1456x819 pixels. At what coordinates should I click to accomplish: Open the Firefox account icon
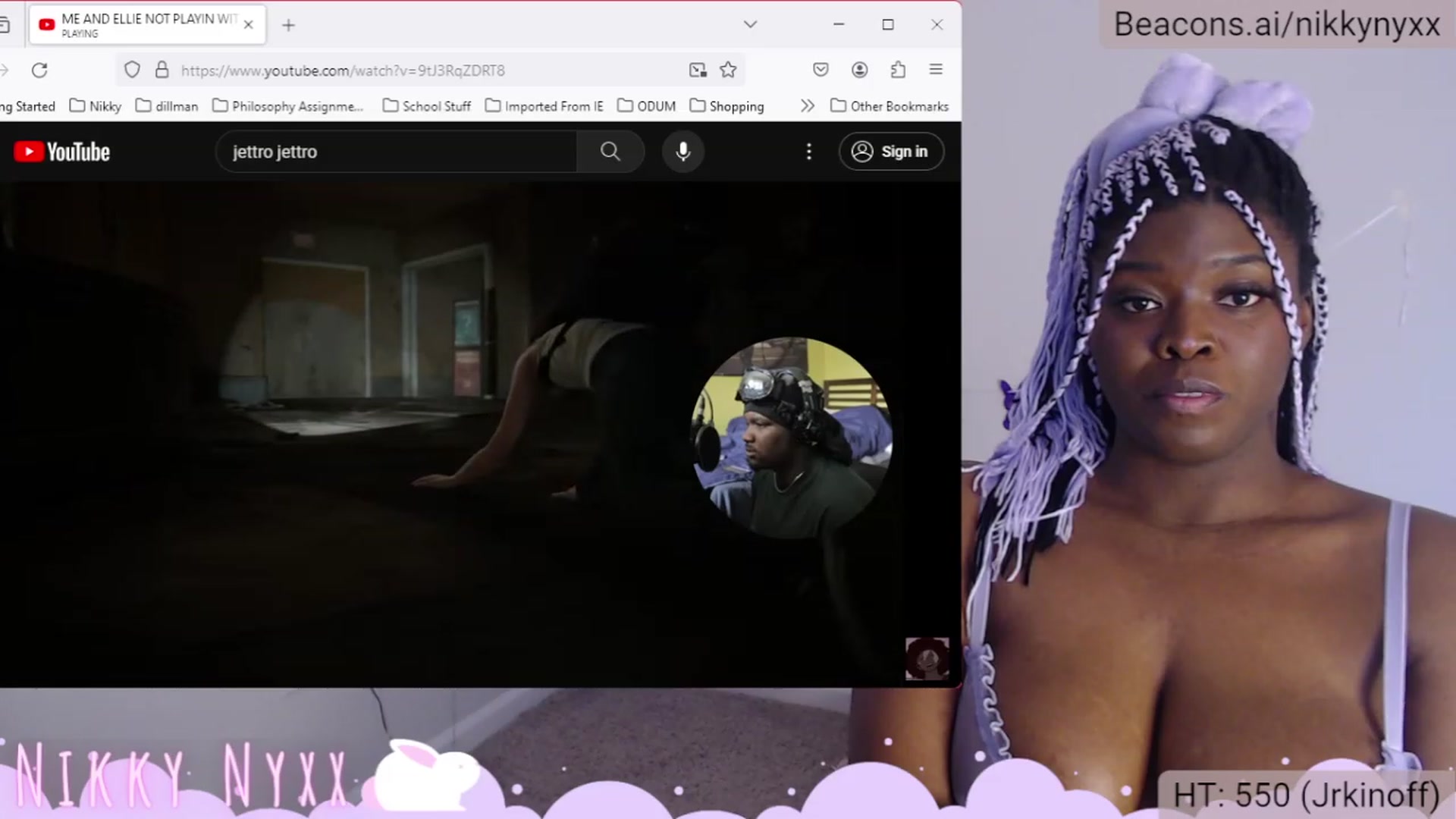(x=859, y=70)
